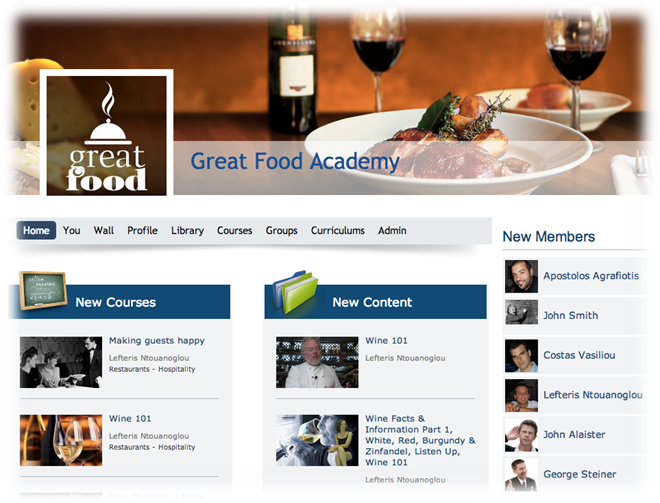Click John Alaister's avatar image
Image resolution: width=660 pixels, height=503 pixels.
click(x=521, y=435)
